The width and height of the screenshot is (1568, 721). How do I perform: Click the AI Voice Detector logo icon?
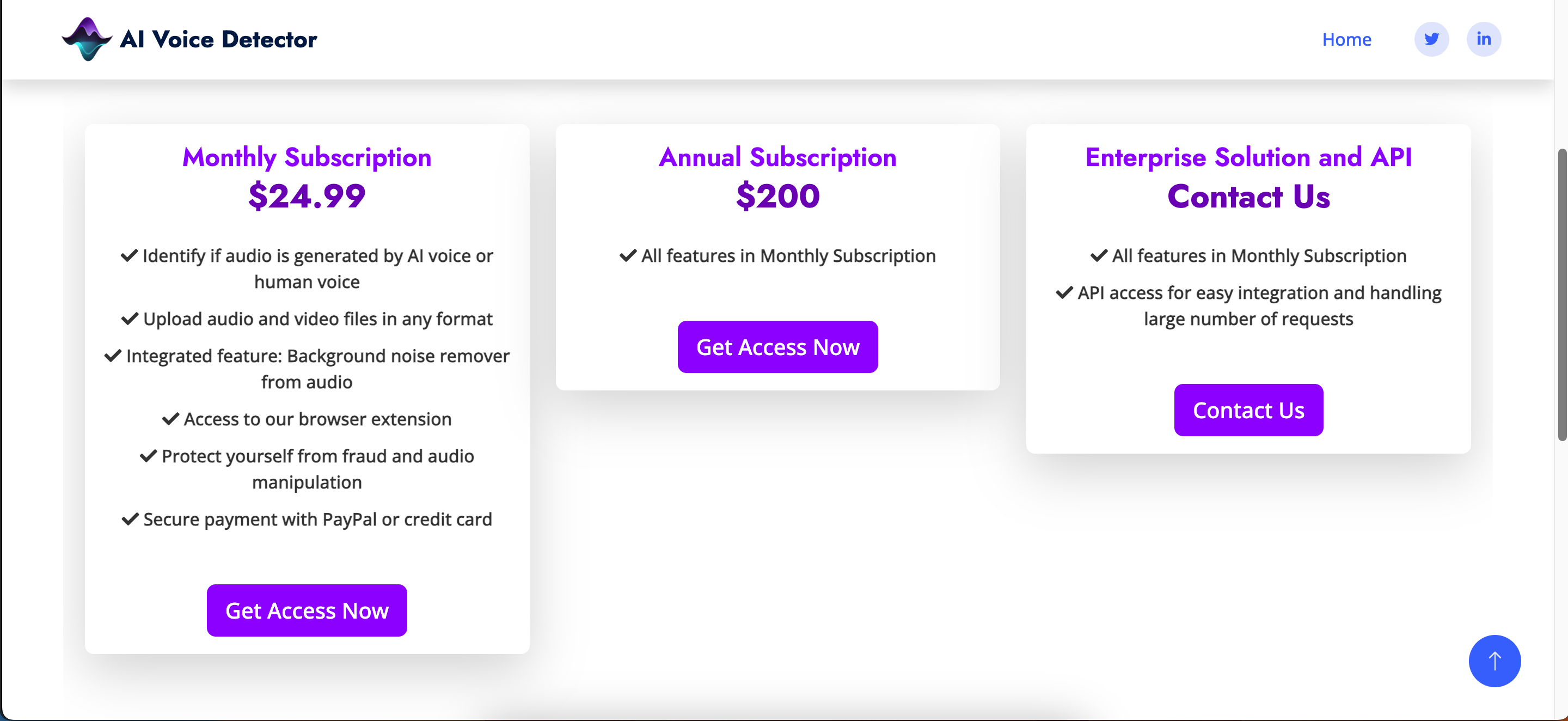[x=86, y=37]
